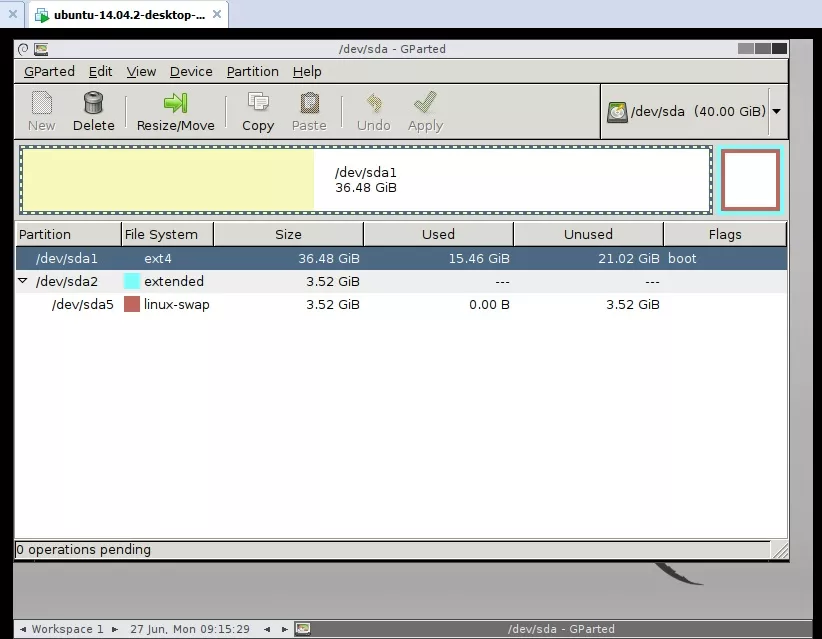The height and width of the screenshot is (639, 822).
Task: Click the GParted app icon in title bar
Action: pyautogui.click(x=41, y=49)
